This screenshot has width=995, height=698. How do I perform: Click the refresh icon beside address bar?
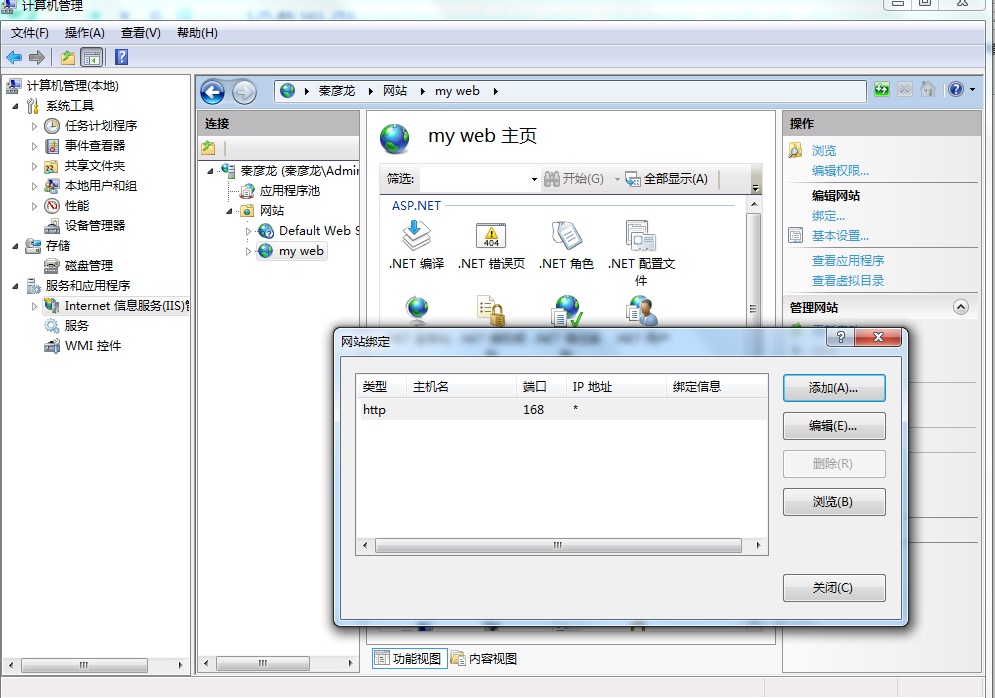[881, 90]
